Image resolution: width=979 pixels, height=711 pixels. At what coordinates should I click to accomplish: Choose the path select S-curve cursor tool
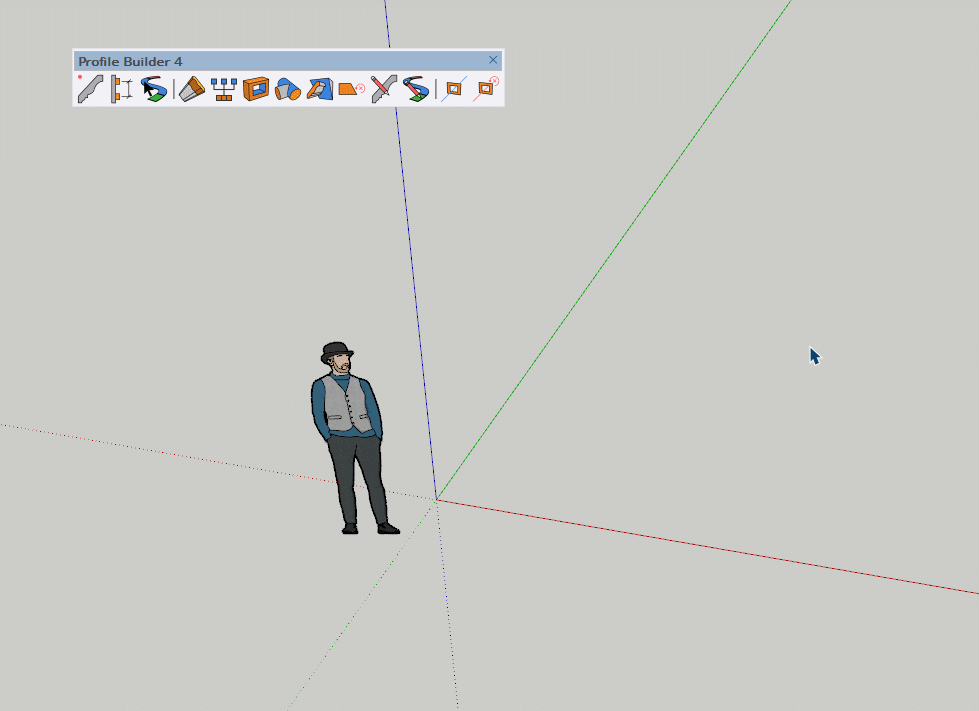[154, 89]
